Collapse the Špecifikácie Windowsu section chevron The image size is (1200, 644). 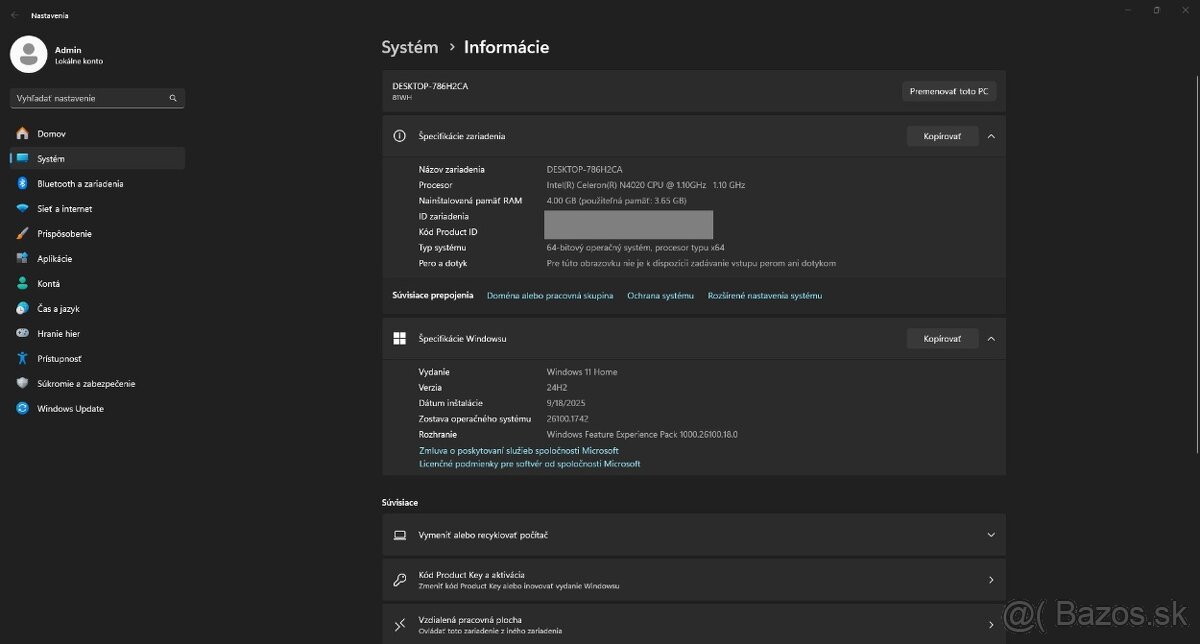click(991, 339)
